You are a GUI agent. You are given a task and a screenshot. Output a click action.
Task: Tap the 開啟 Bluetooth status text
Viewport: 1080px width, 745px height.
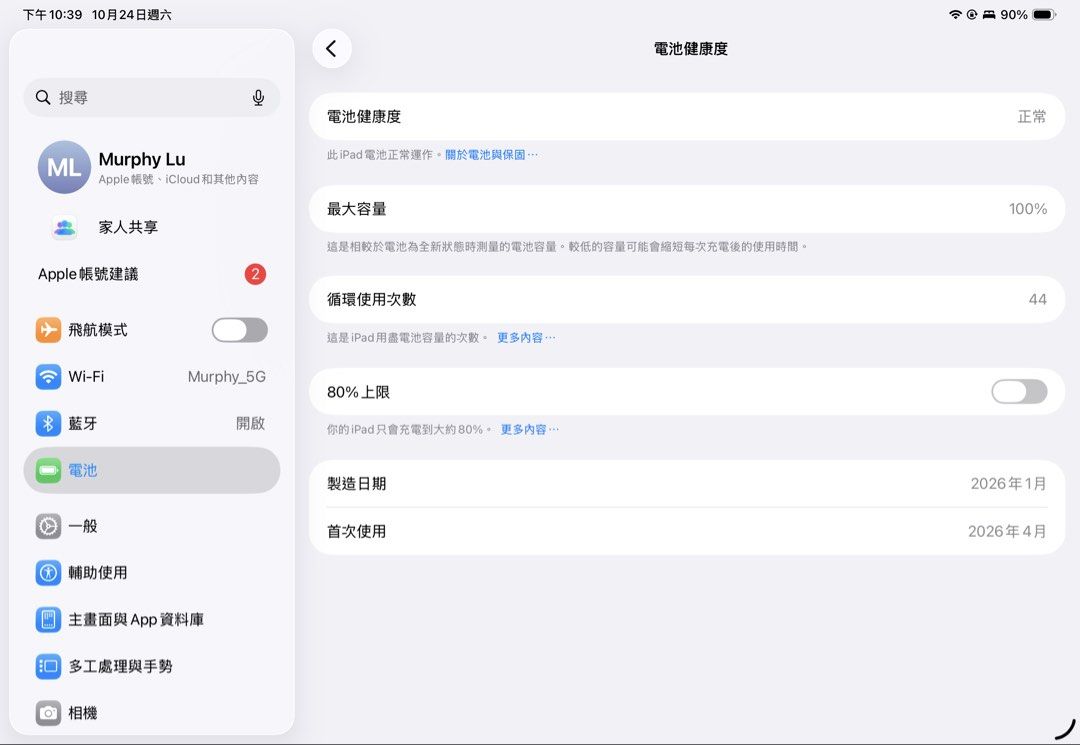click(x=250, y=423)
